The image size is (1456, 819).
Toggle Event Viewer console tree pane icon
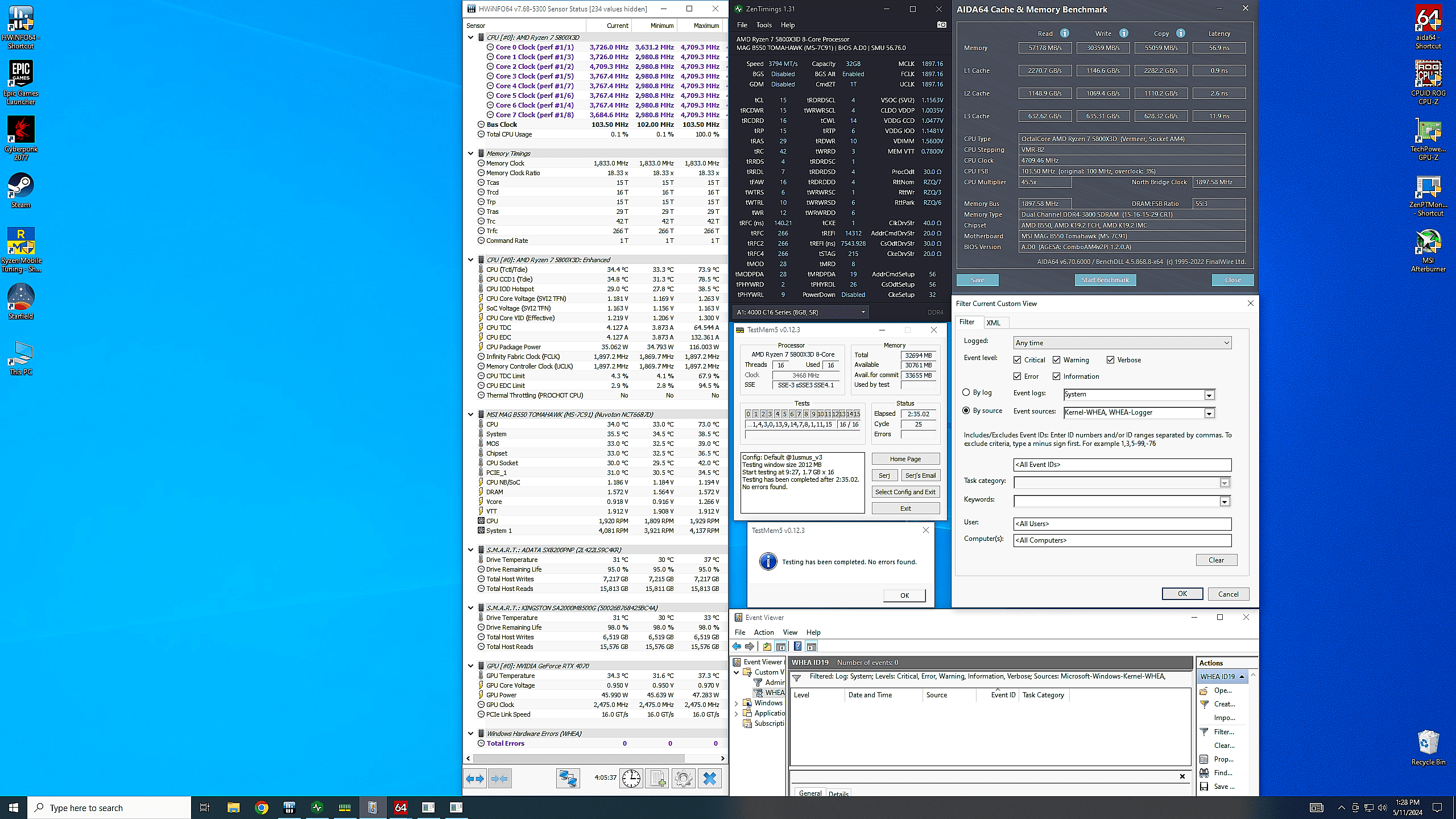[x=781, y=647]
